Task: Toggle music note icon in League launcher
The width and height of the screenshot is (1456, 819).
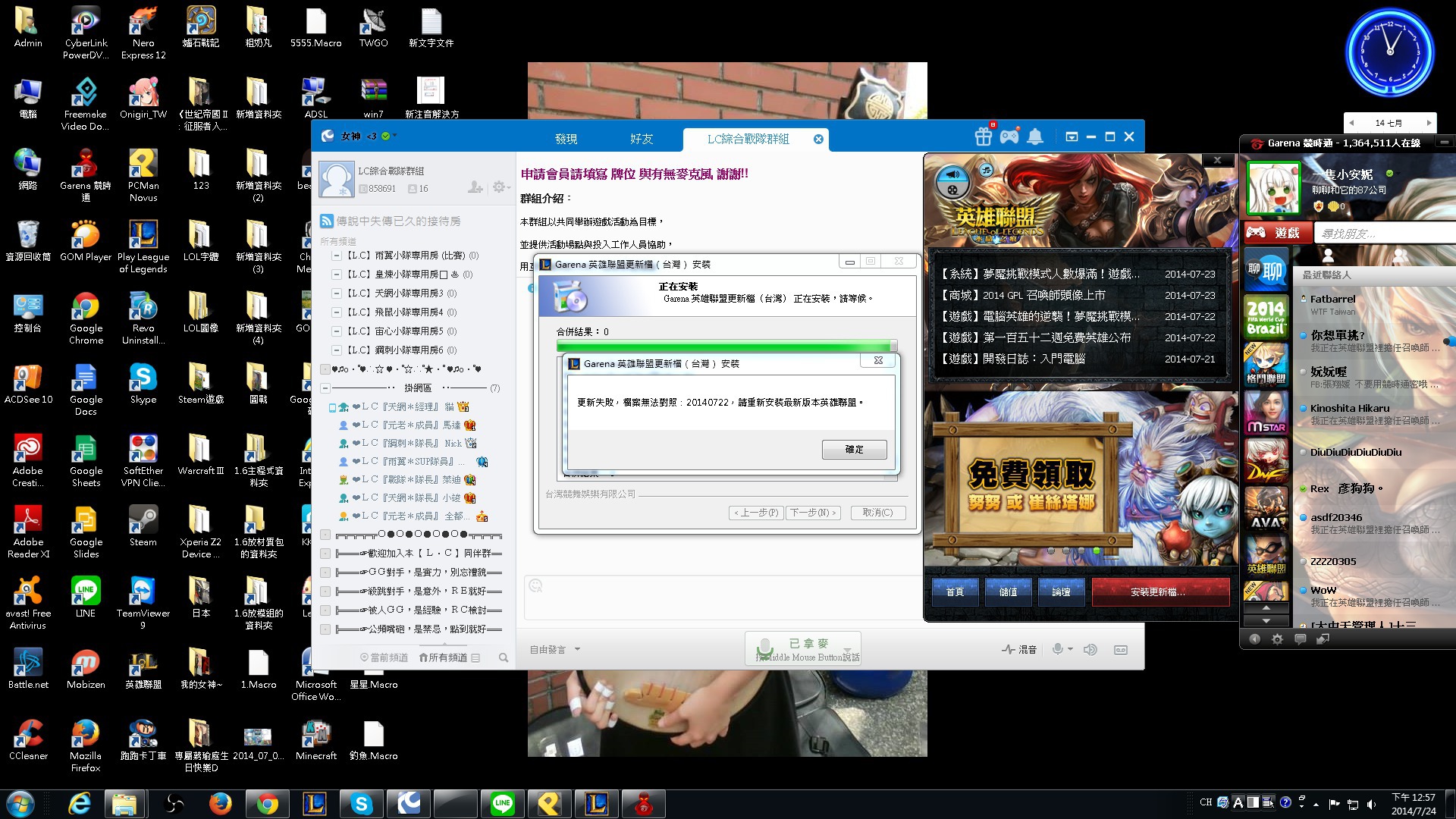Action: click(986, 170)
